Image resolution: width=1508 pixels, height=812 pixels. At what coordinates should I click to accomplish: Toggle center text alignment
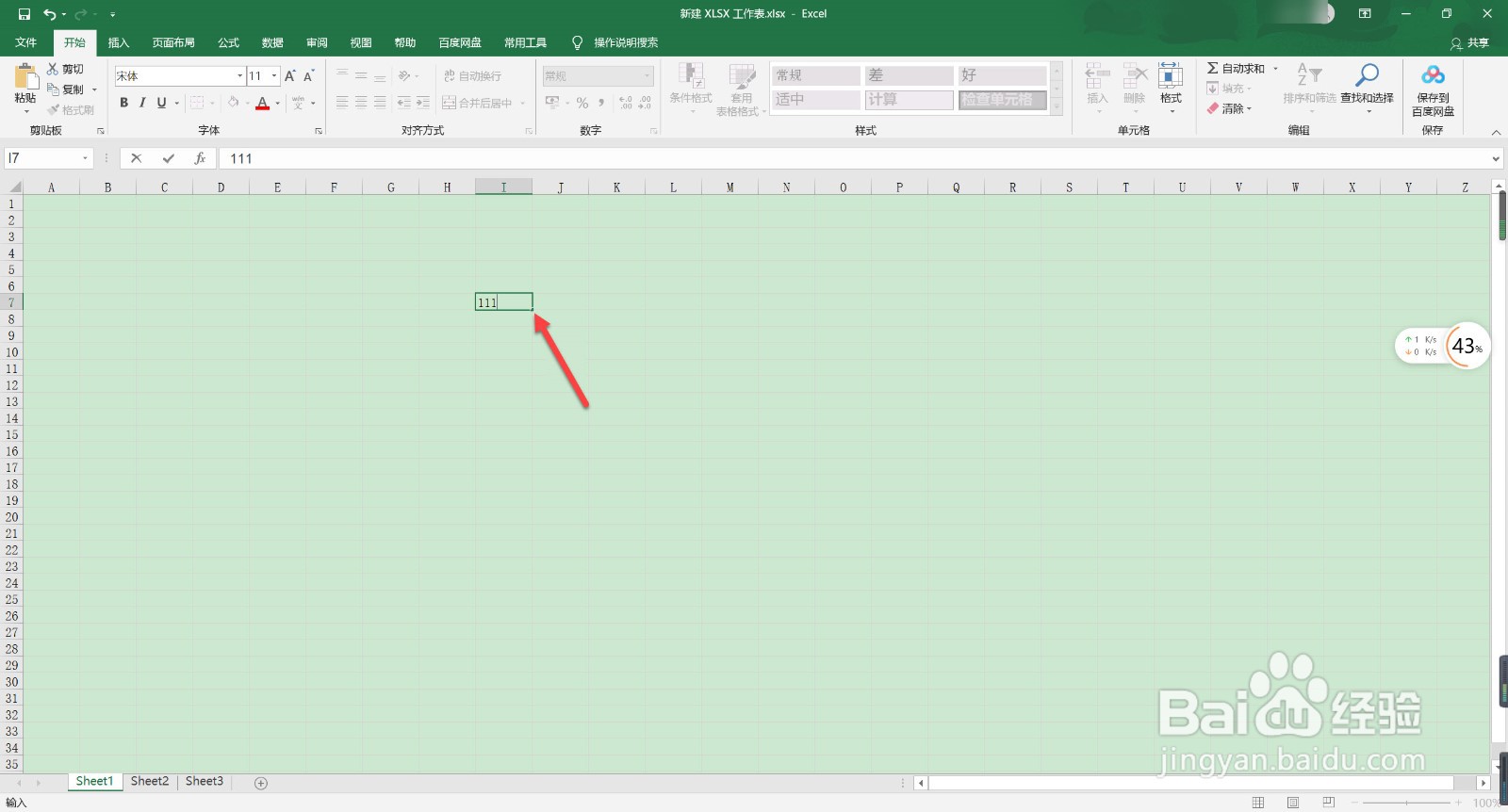[361, 103]
